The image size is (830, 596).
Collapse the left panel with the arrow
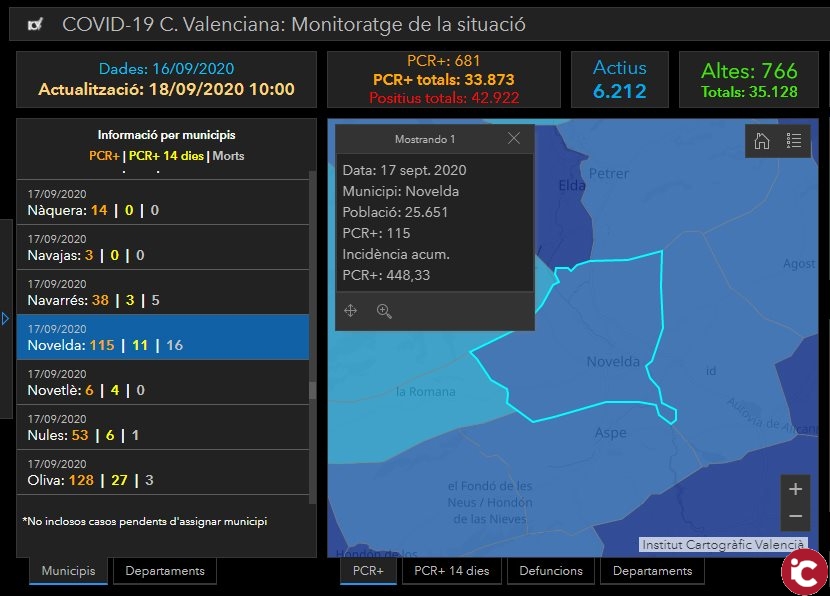[5, 319]
